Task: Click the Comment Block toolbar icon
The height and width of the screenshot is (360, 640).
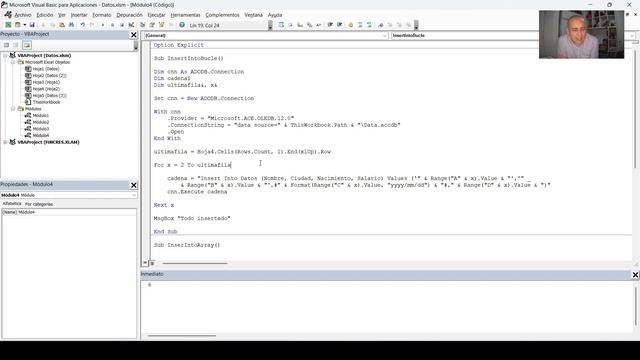Action: click(360, 25)
